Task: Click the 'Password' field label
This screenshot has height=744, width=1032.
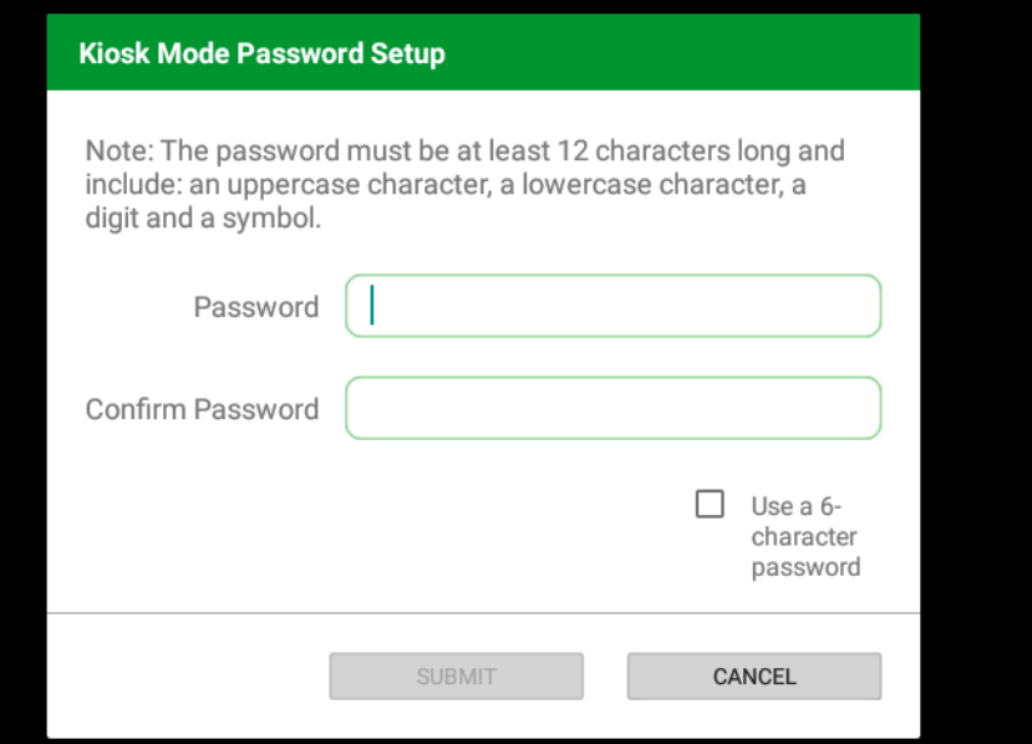Action: pos(256,307)
